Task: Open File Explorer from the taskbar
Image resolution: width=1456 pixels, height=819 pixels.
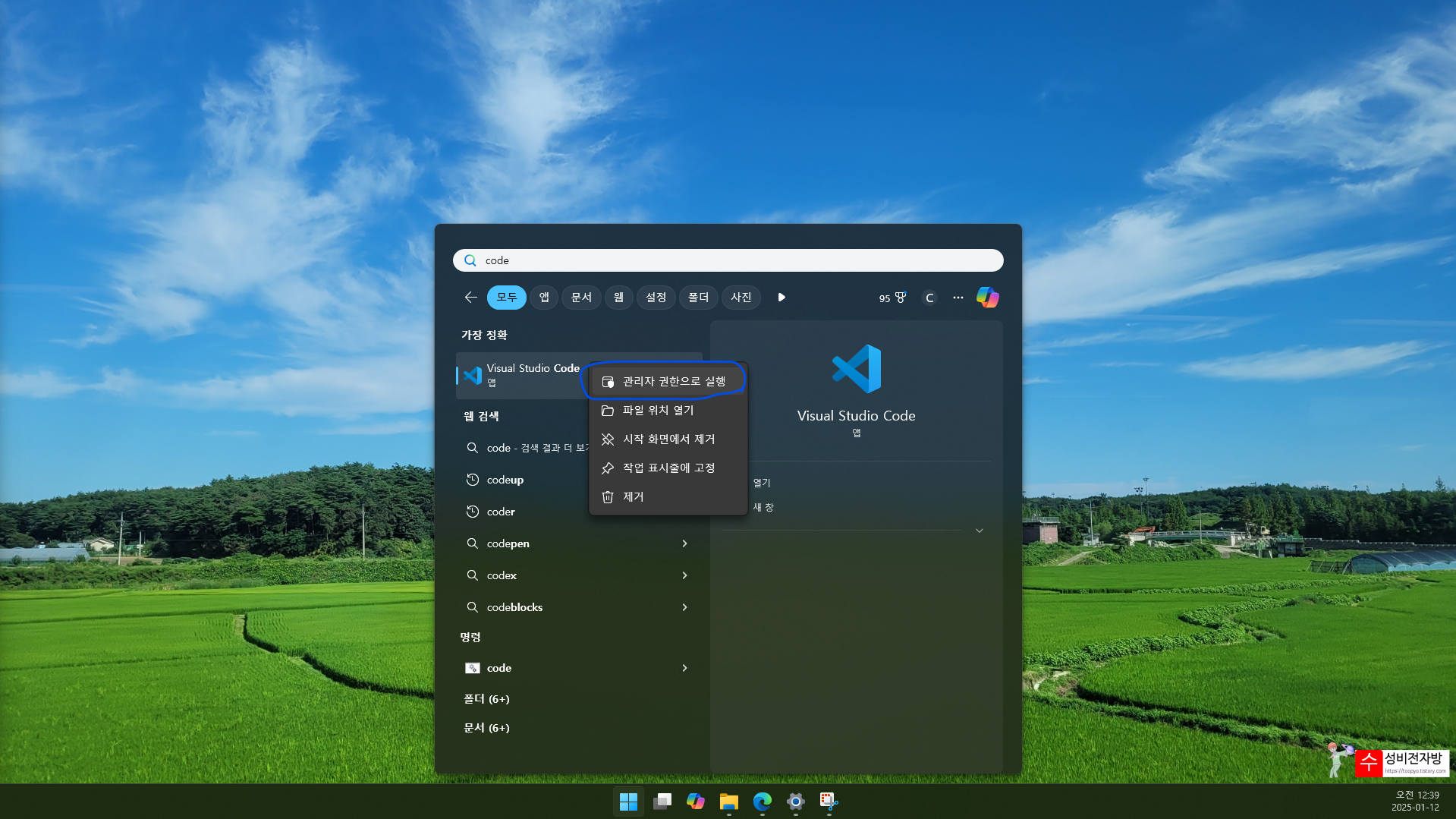Action: pyautogui.click(x=729, y=802)
